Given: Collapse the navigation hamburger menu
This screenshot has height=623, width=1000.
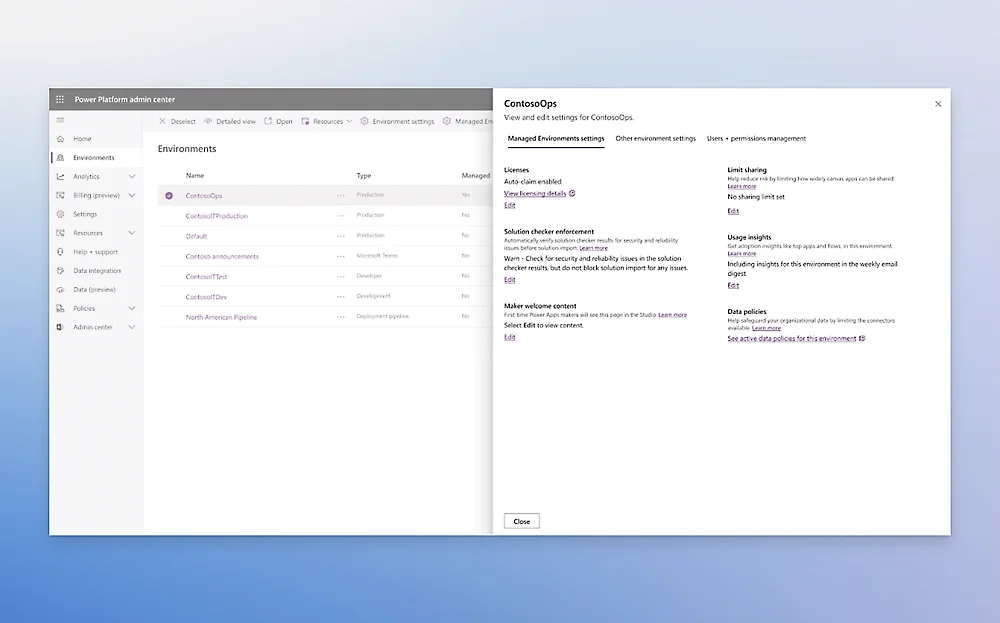Looking at the screenshot, I should (x=61, y=120).
